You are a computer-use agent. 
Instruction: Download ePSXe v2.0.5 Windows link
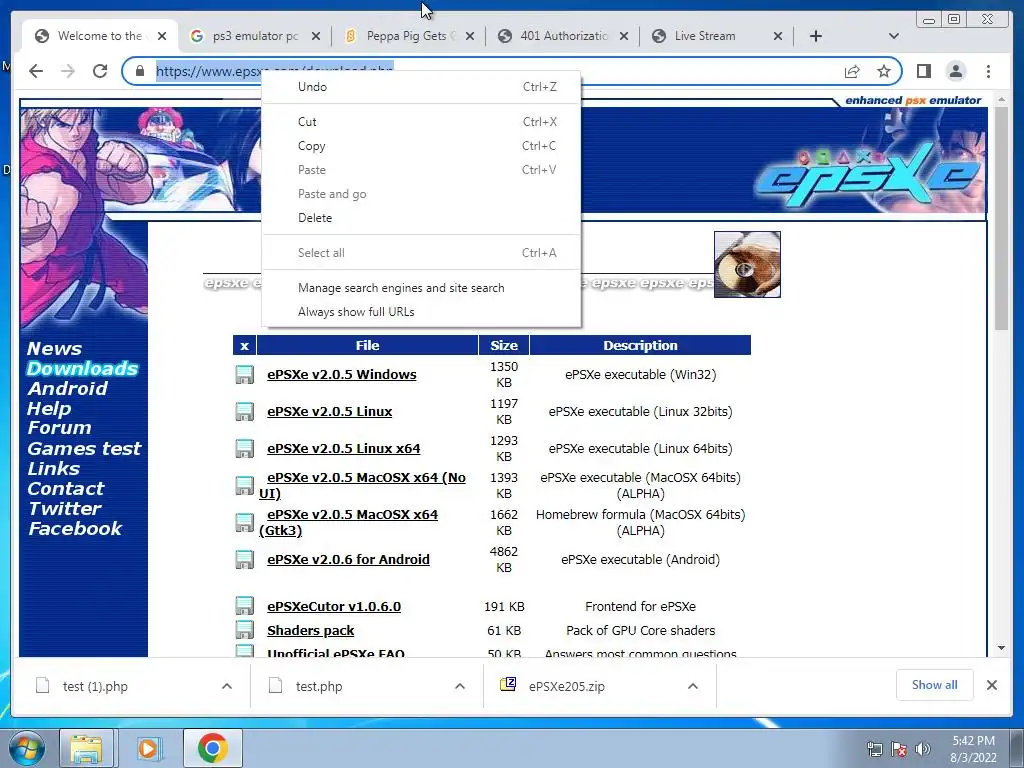tap(342, 374)
